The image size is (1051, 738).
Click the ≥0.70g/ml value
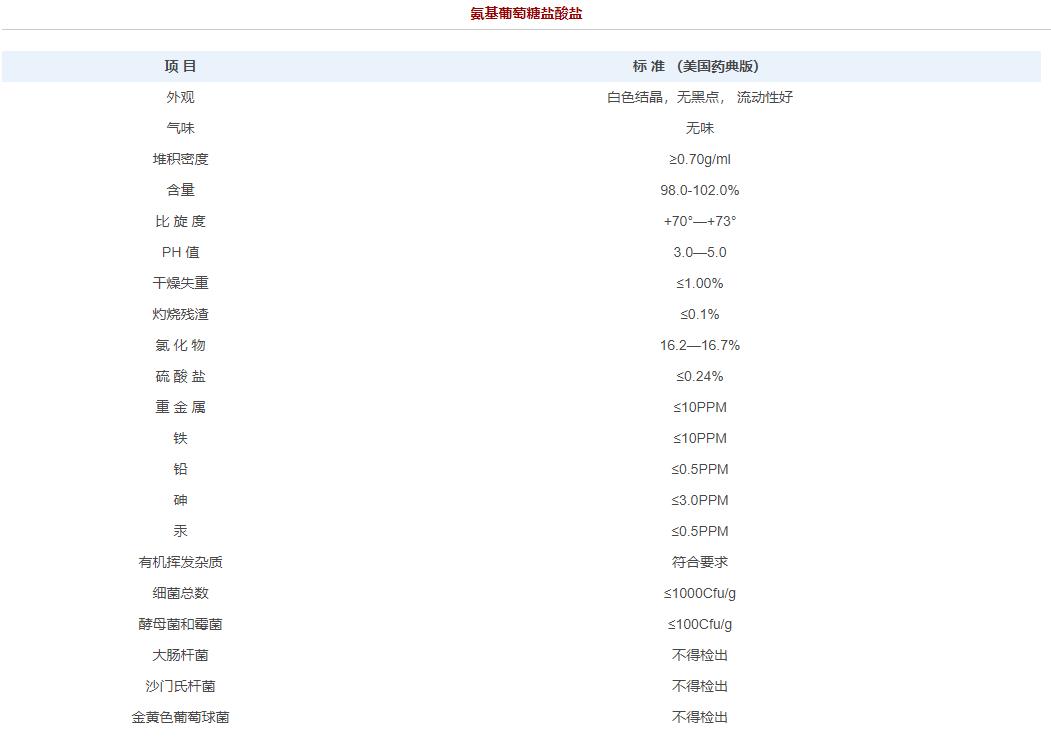click(699, 159)
